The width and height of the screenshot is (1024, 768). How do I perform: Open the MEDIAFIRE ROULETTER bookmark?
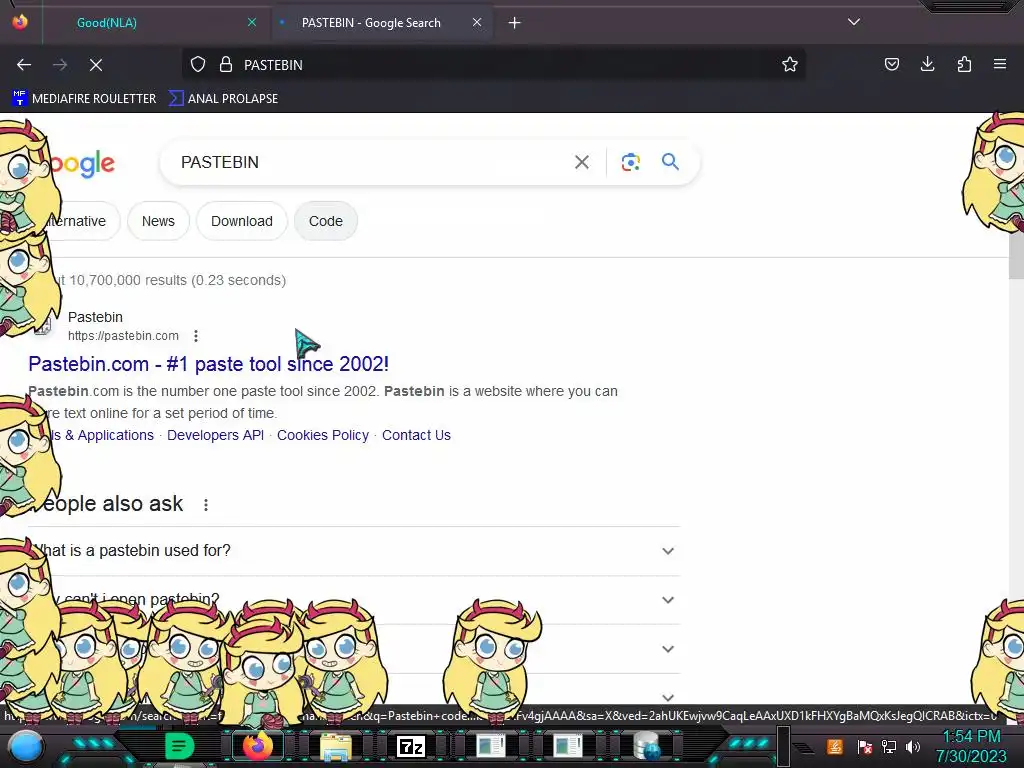84,99
